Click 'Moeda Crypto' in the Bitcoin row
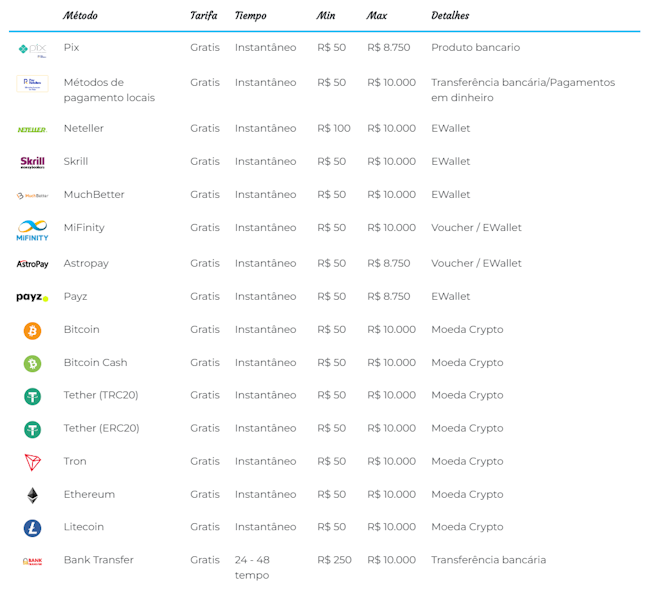Screen dimensions: 650x592 [467, 329]
